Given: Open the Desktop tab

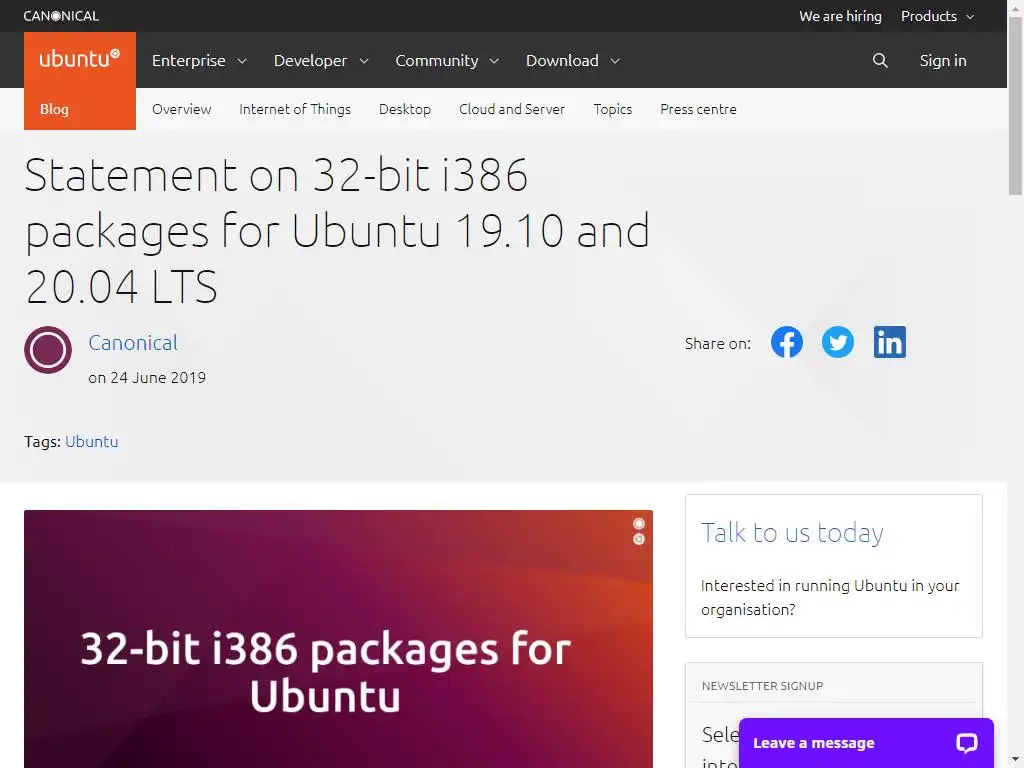Looking at the screenshot, I should pyautogui.click(x=404, y=109).
